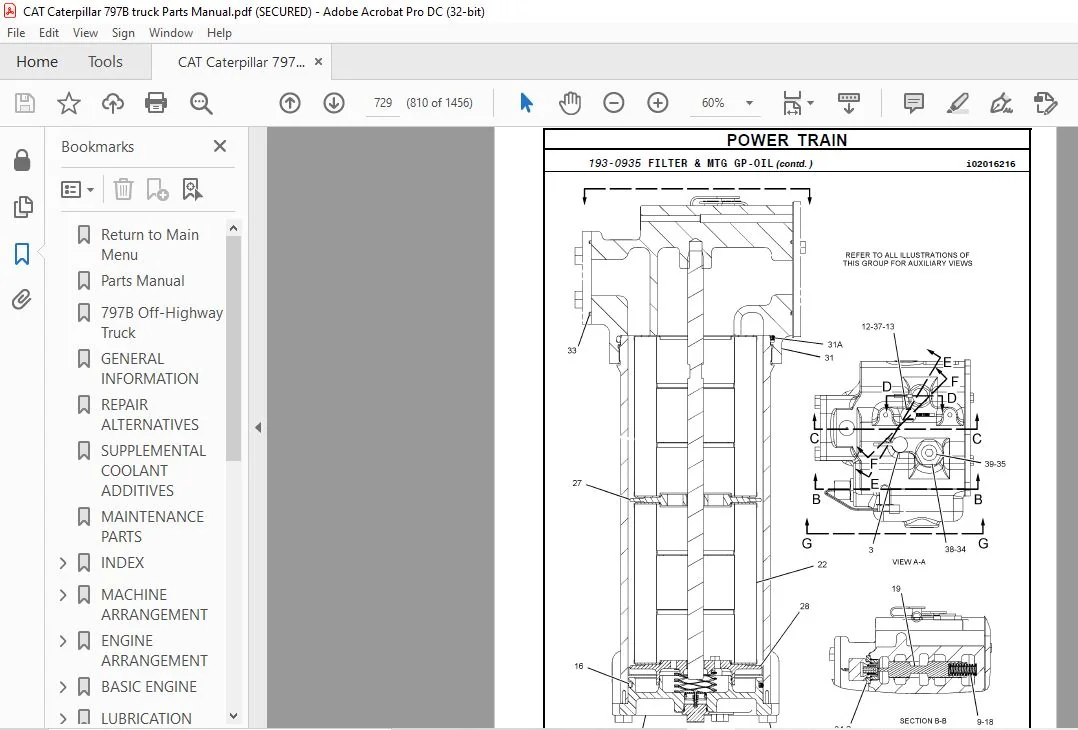Viewport: 1078px width, 730px height.
Task: Select the CAT Caterpillar 797 document tab
Action: tap(241, 62)
